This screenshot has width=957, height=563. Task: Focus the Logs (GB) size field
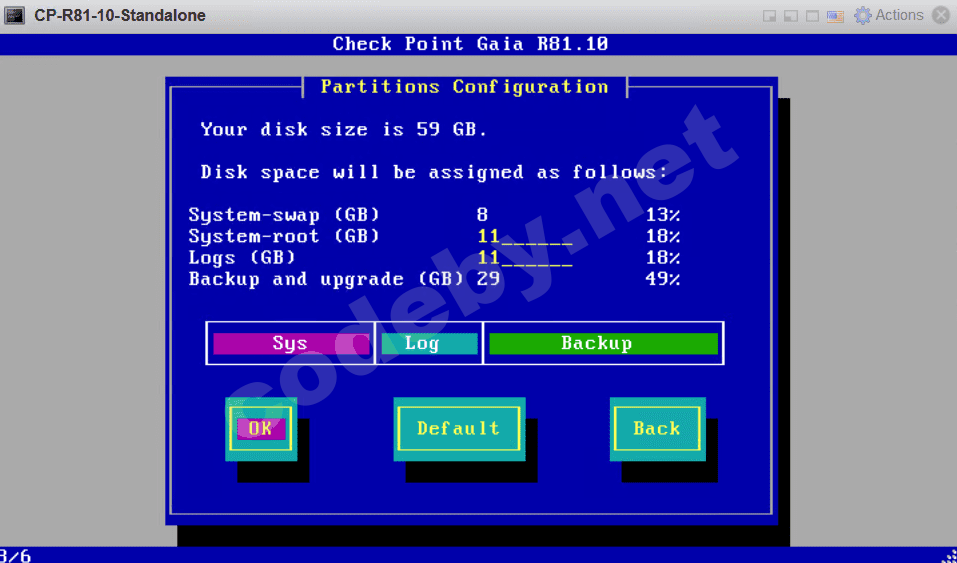coord(525,258)
